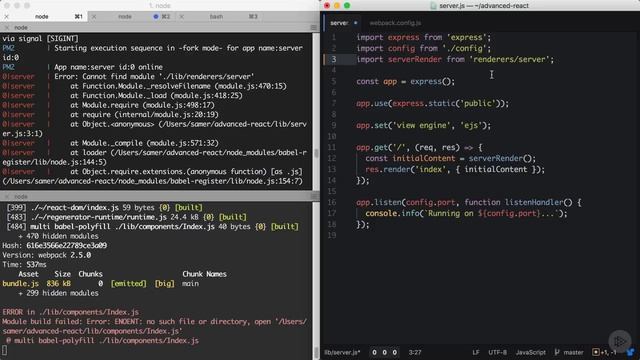Open the upper terminal pane menu icon
This screenshot has width=640, height=360.
pyautogui.click(x=313, y=27)
